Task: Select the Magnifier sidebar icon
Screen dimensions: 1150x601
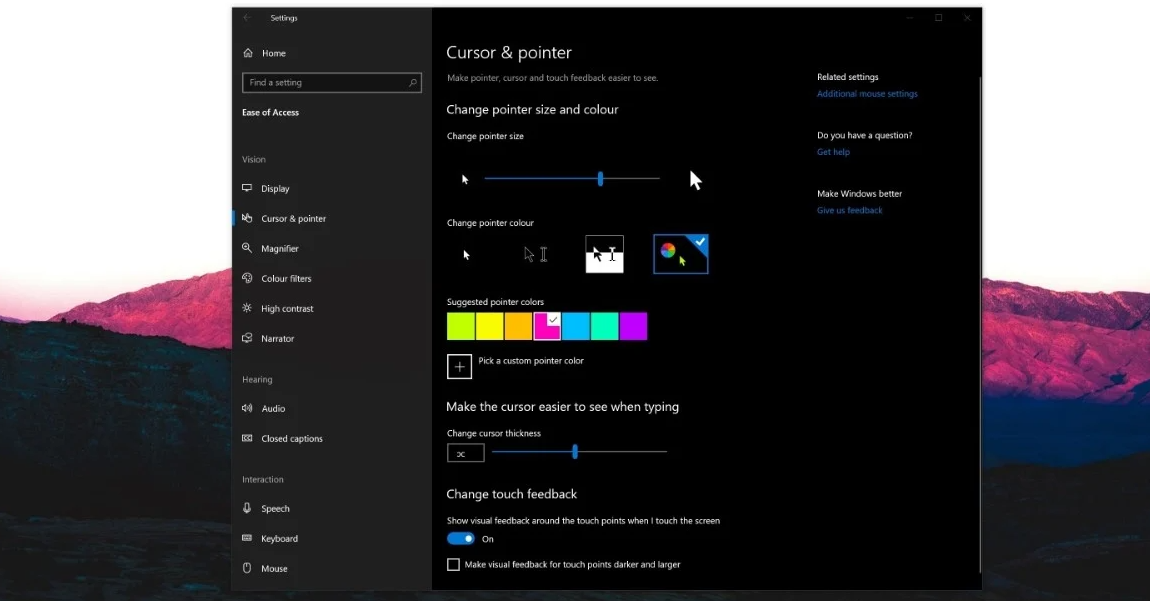Action: point(248,248)
